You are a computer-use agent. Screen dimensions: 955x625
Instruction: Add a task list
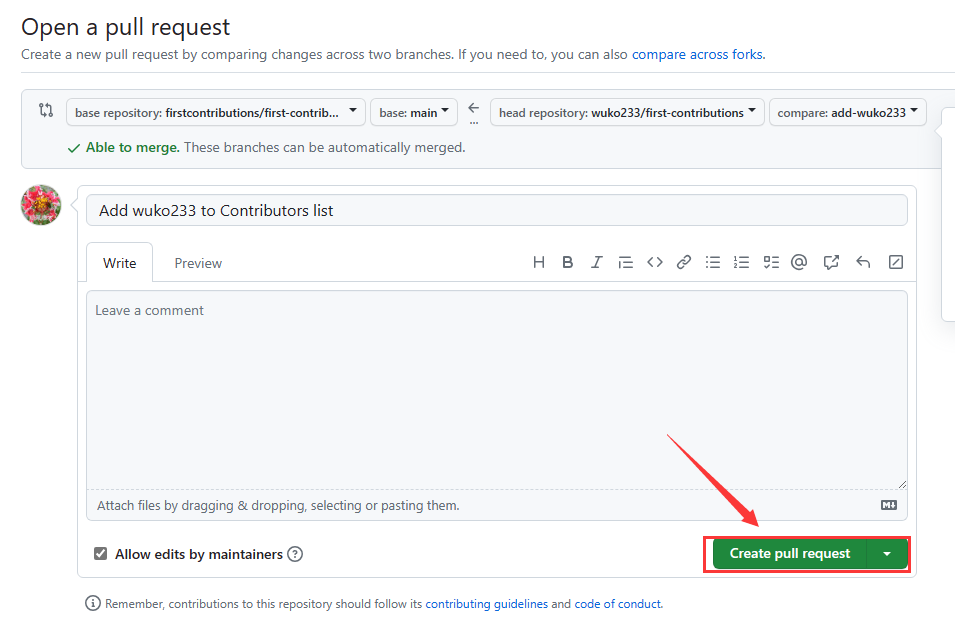point(771,263)
